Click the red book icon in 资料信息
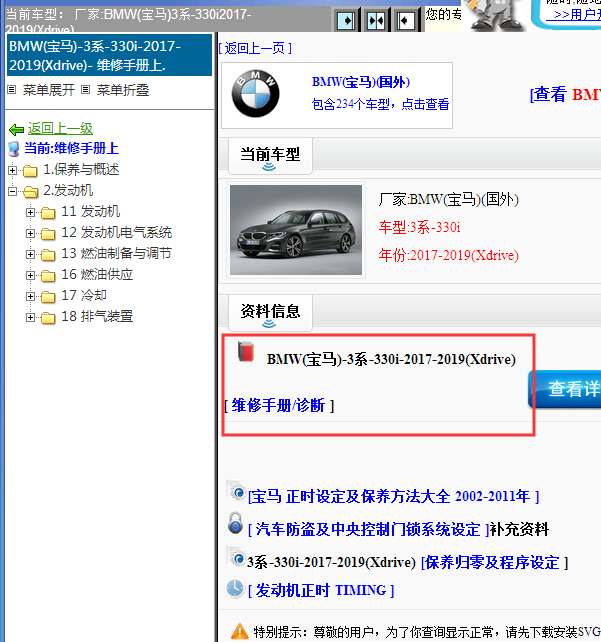Screen dimensions: 601x642 tap(246, 351)
